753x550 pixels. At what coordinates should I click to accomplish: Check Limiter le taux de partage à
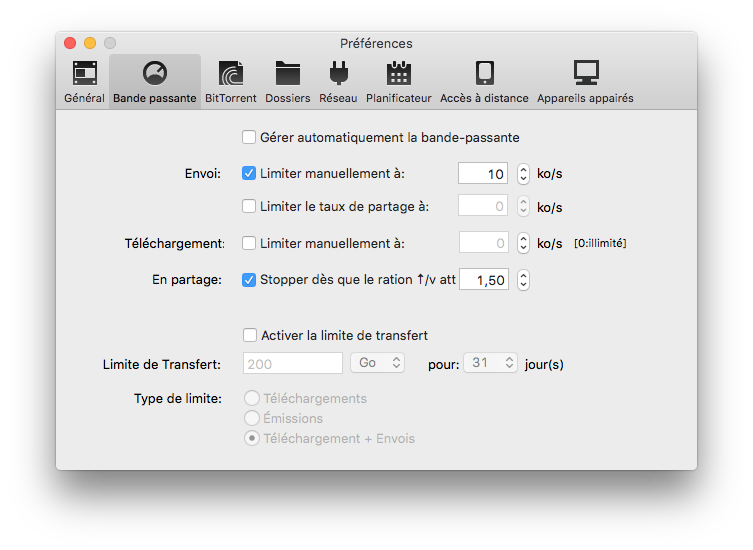[249, 207]
